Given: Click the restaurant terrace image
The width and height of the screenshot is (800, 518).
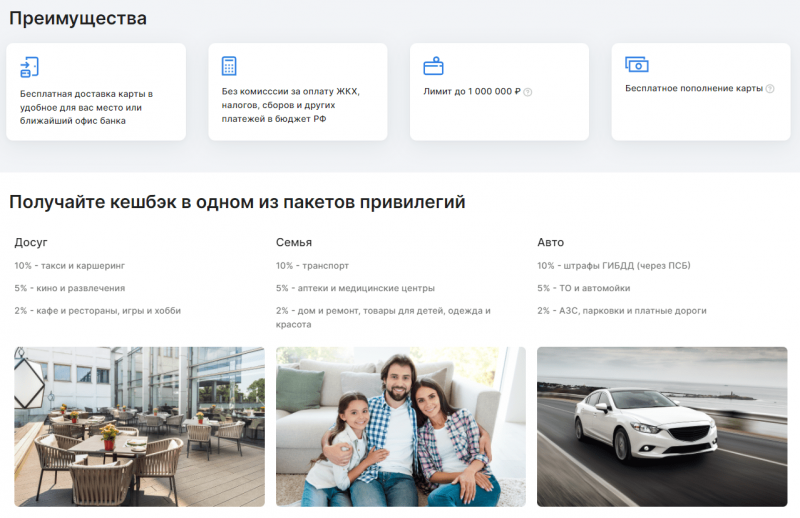Looking at the screenshot, I should tap(139, 427).
